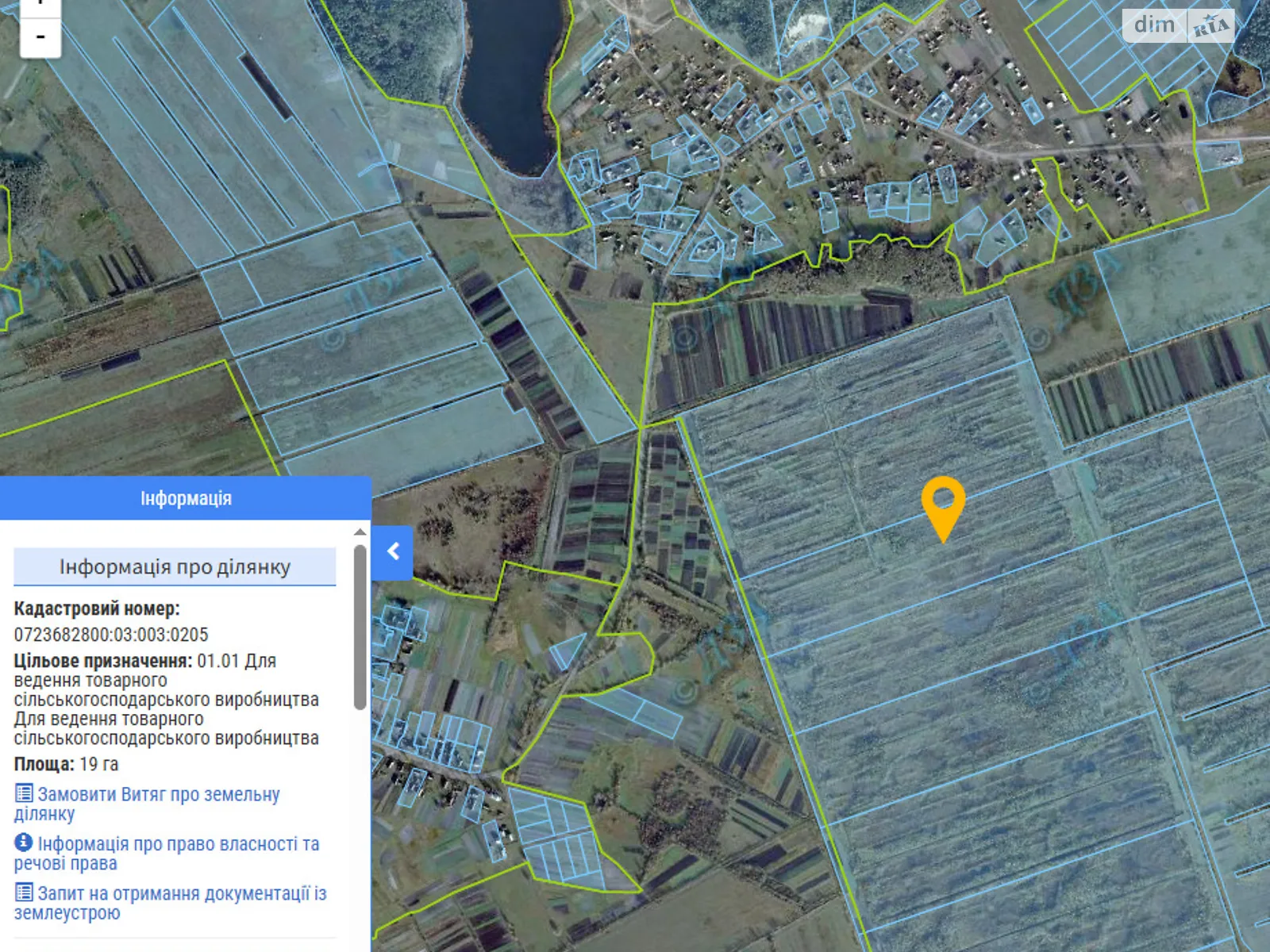Click the zoom out minus button
Viewport: 1270px width, 952px height.
coord(40,37)
